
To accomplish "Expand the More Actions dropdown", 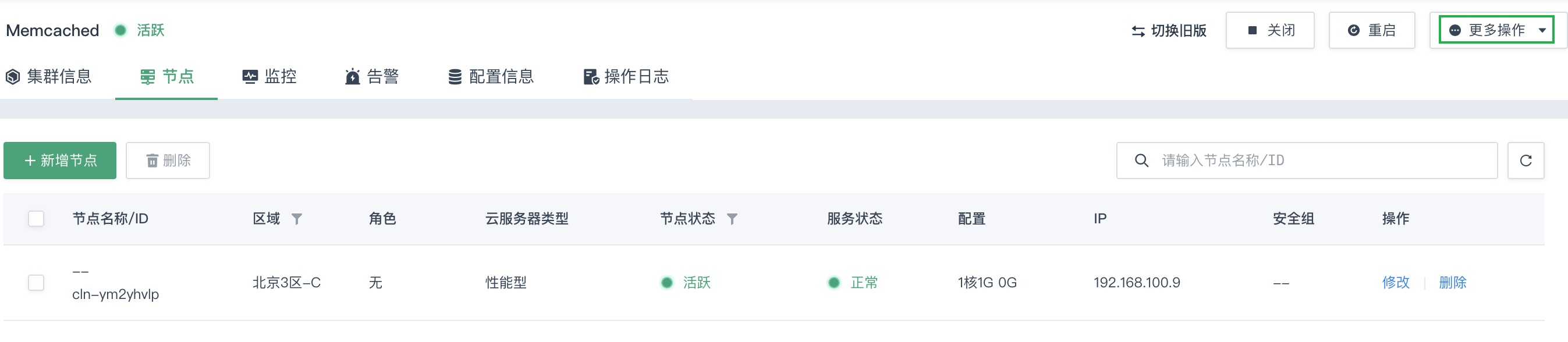I will pos(1497,30).
